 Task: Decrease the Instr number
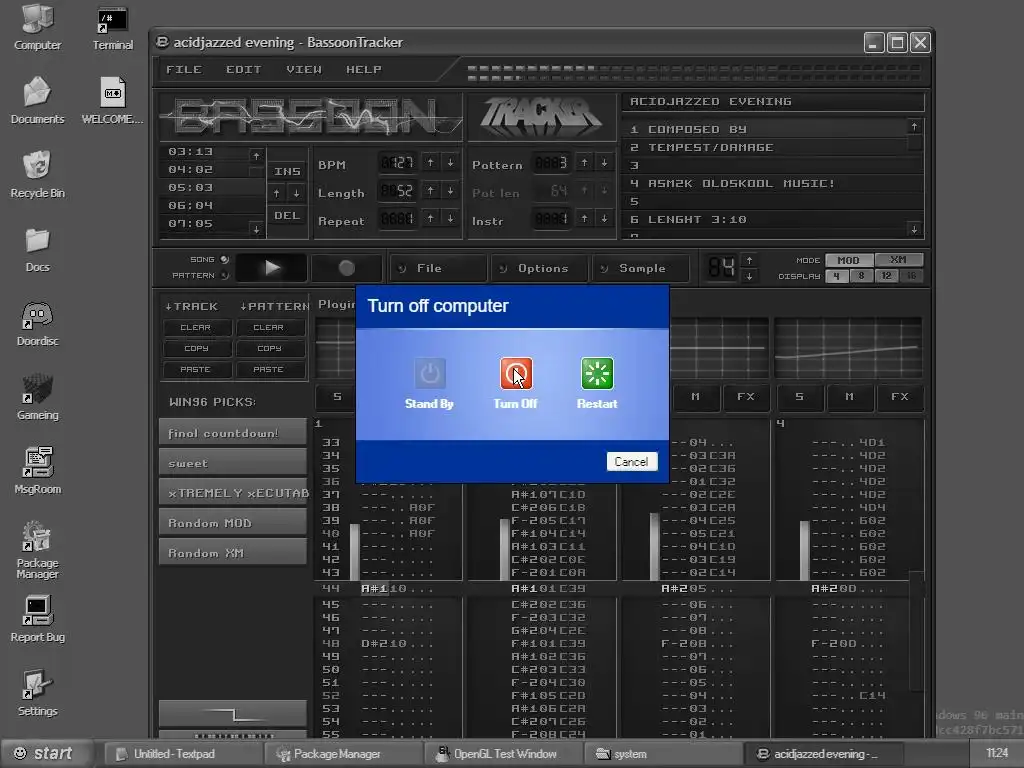[x=605, y=219]
